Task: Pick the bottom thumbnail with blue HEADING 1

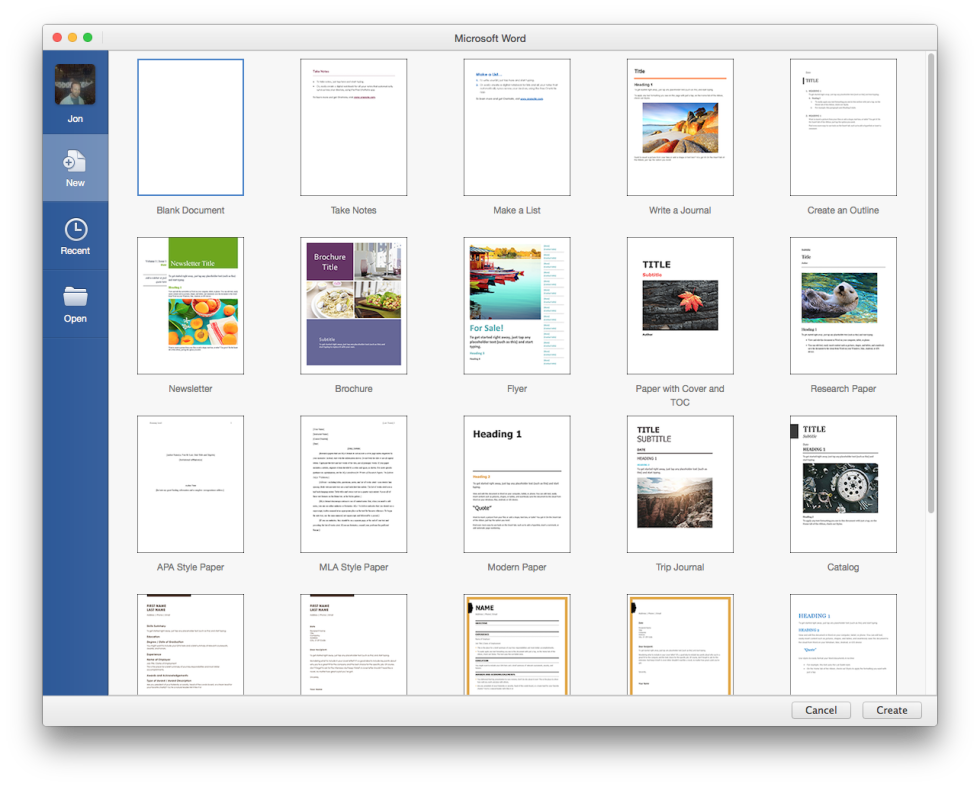Action: pos(843,644)
